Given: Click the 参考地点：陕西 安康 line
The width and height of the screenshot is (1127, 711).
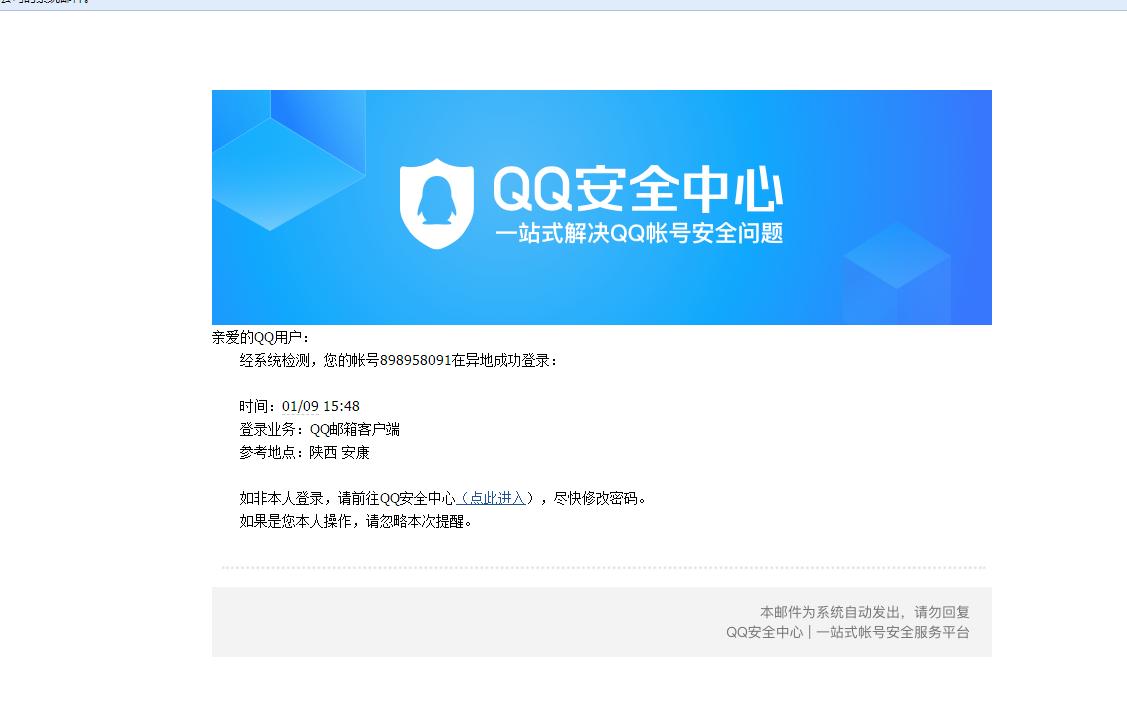Looking at the screenshot, I should 304,452.
